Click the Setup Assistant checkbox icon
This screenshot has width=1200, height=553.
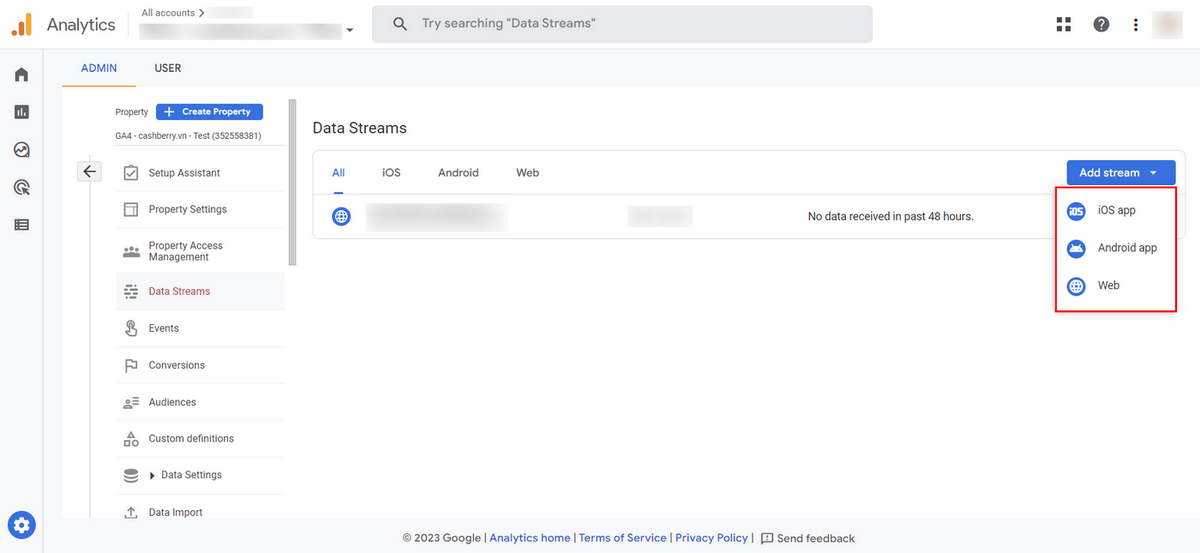click(x=131, y=173)
